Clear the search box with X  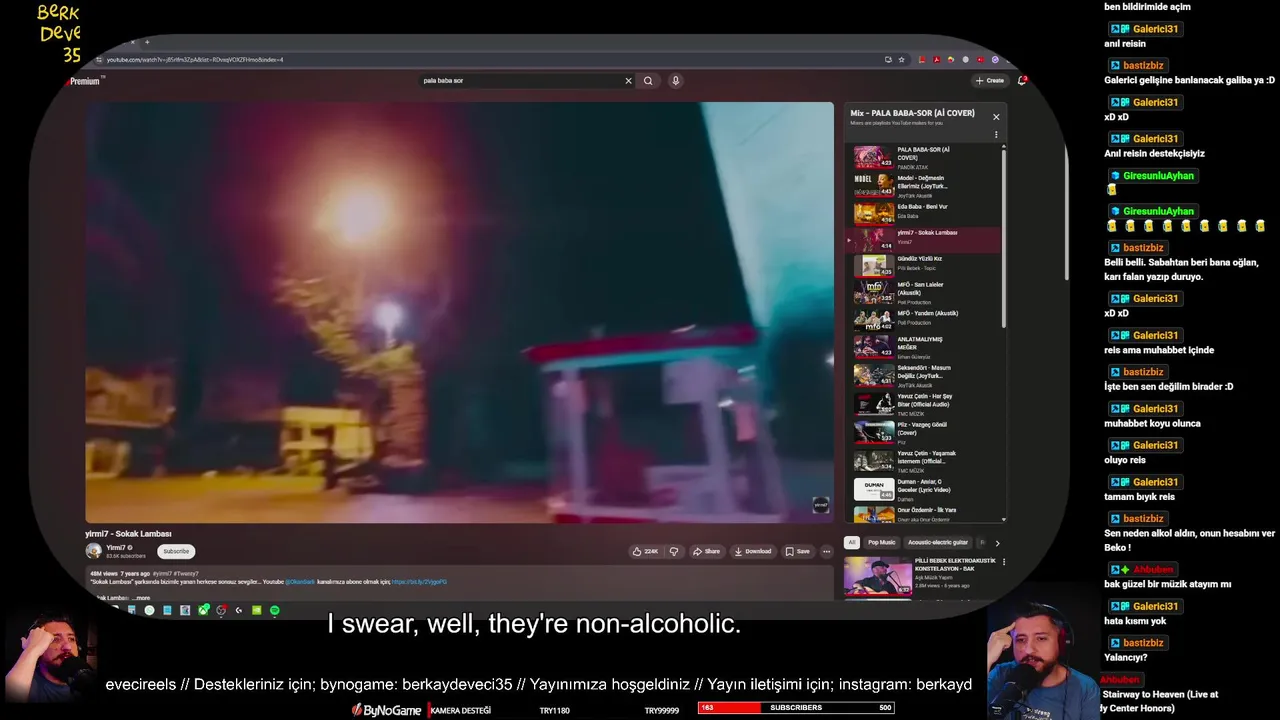628,81
